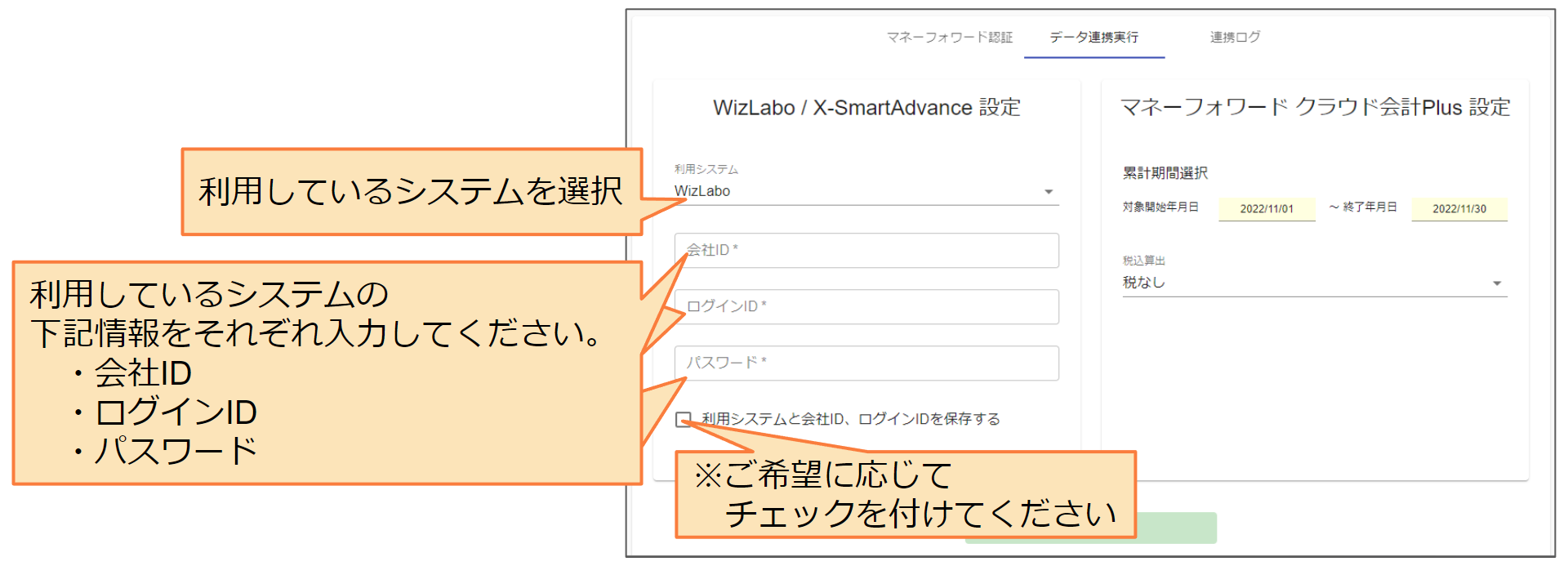Click the 終了年月日 date field 2022/11/30

[x=1459, y=209]
